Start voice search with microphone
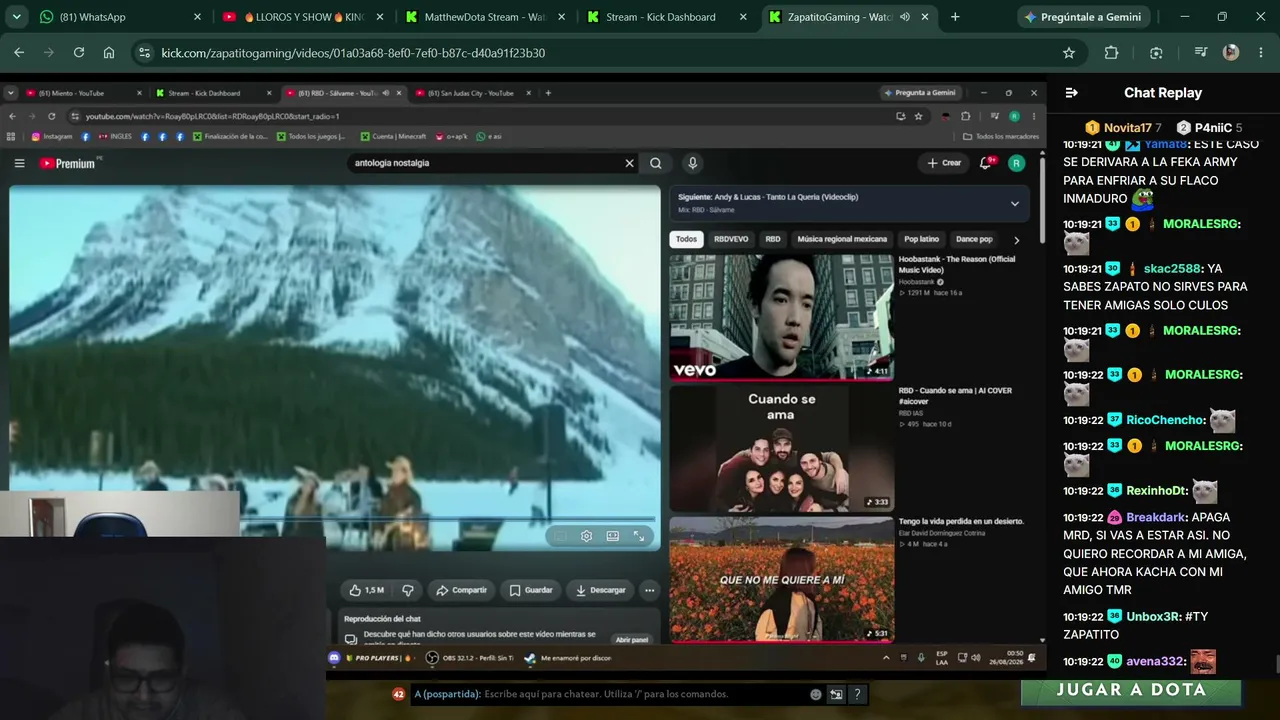 coord(692,163)
